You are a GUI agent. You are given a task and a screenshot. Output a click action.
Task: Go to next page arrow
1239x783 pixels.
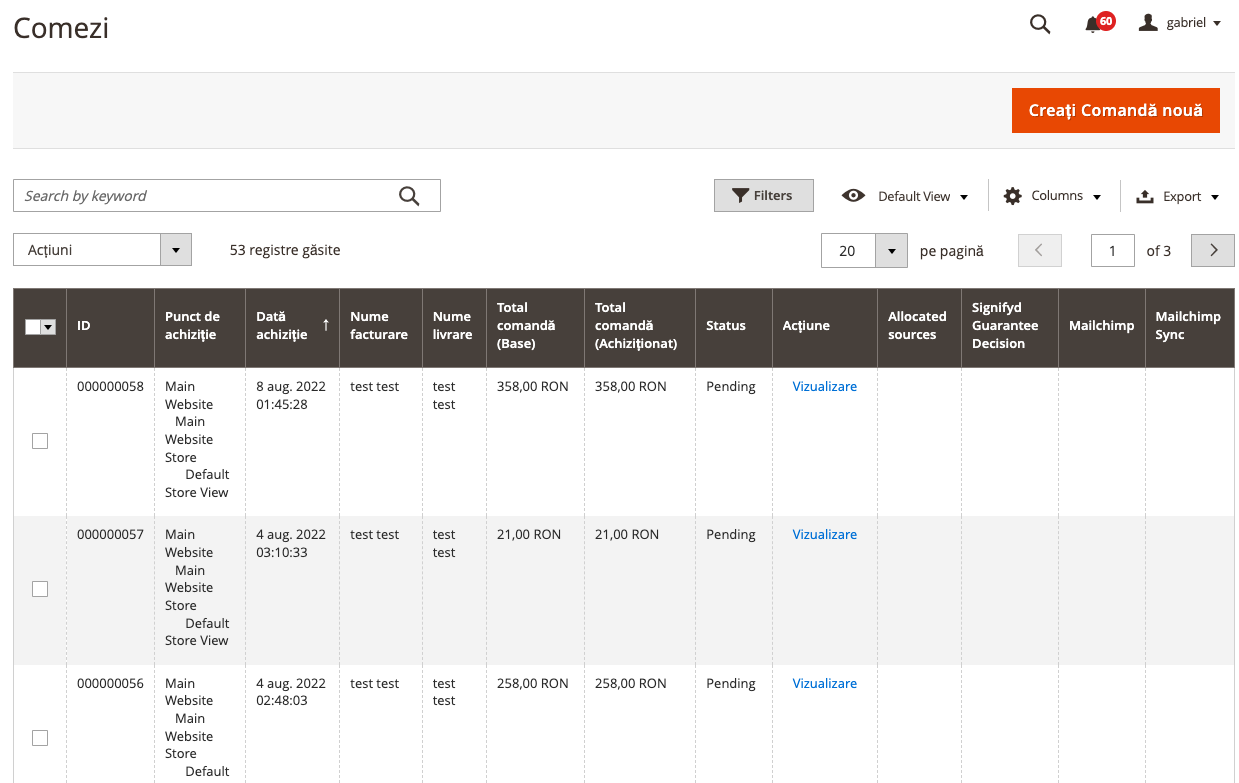[1213, 251]
